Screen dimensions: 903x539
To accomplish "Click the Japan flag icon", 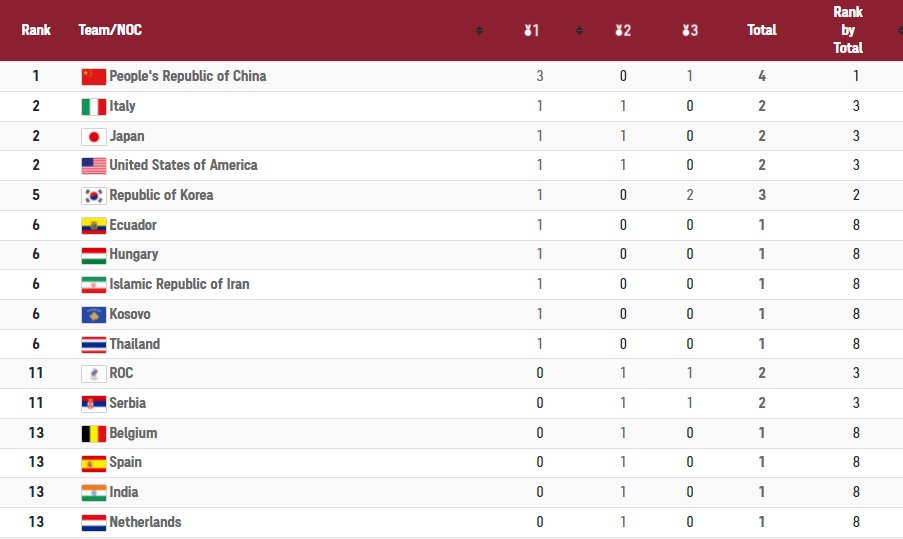I will click(93, 136).
